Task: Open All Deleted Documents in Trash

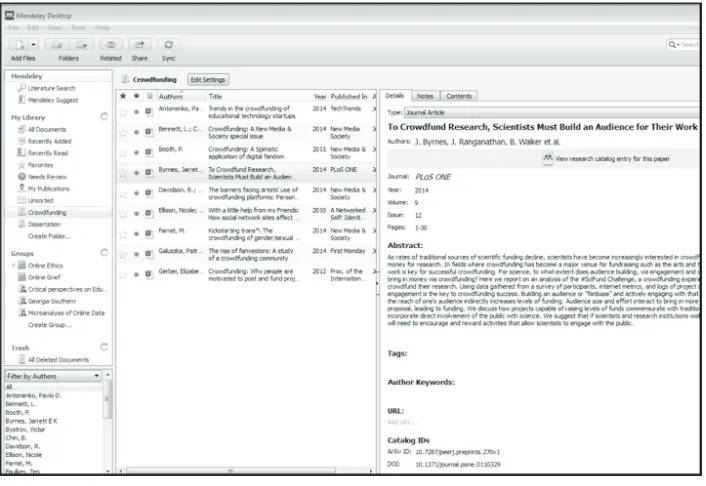Action: [x=58, y=360]
